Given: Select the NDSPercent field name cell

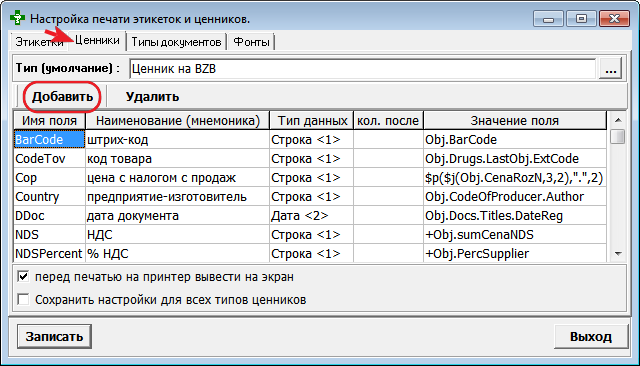Looking at the screenshot, I should pyautogui.click(x=49, y=253).
